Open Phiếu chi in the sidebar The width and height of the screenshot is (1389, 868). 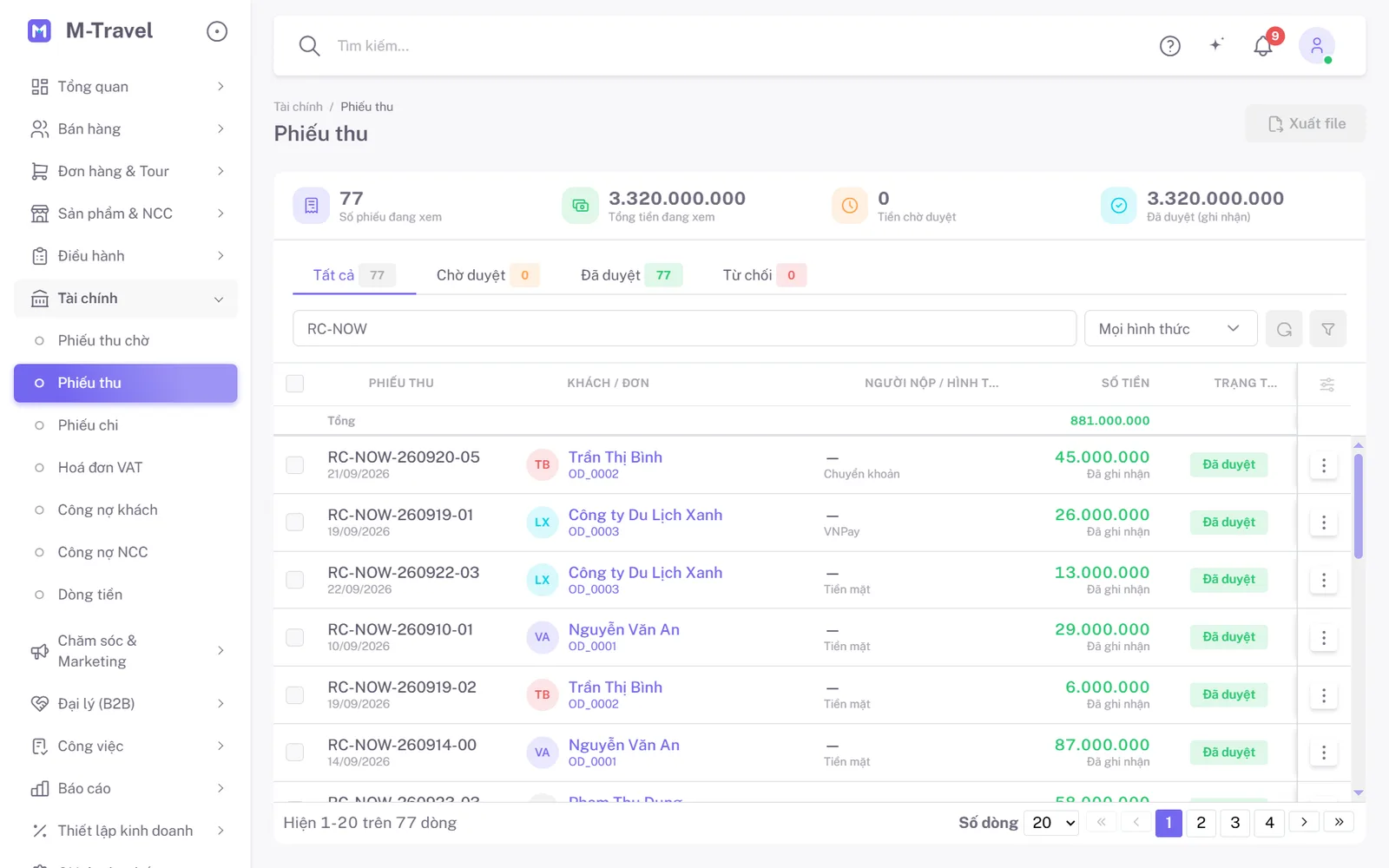click(x=126, y=425)
